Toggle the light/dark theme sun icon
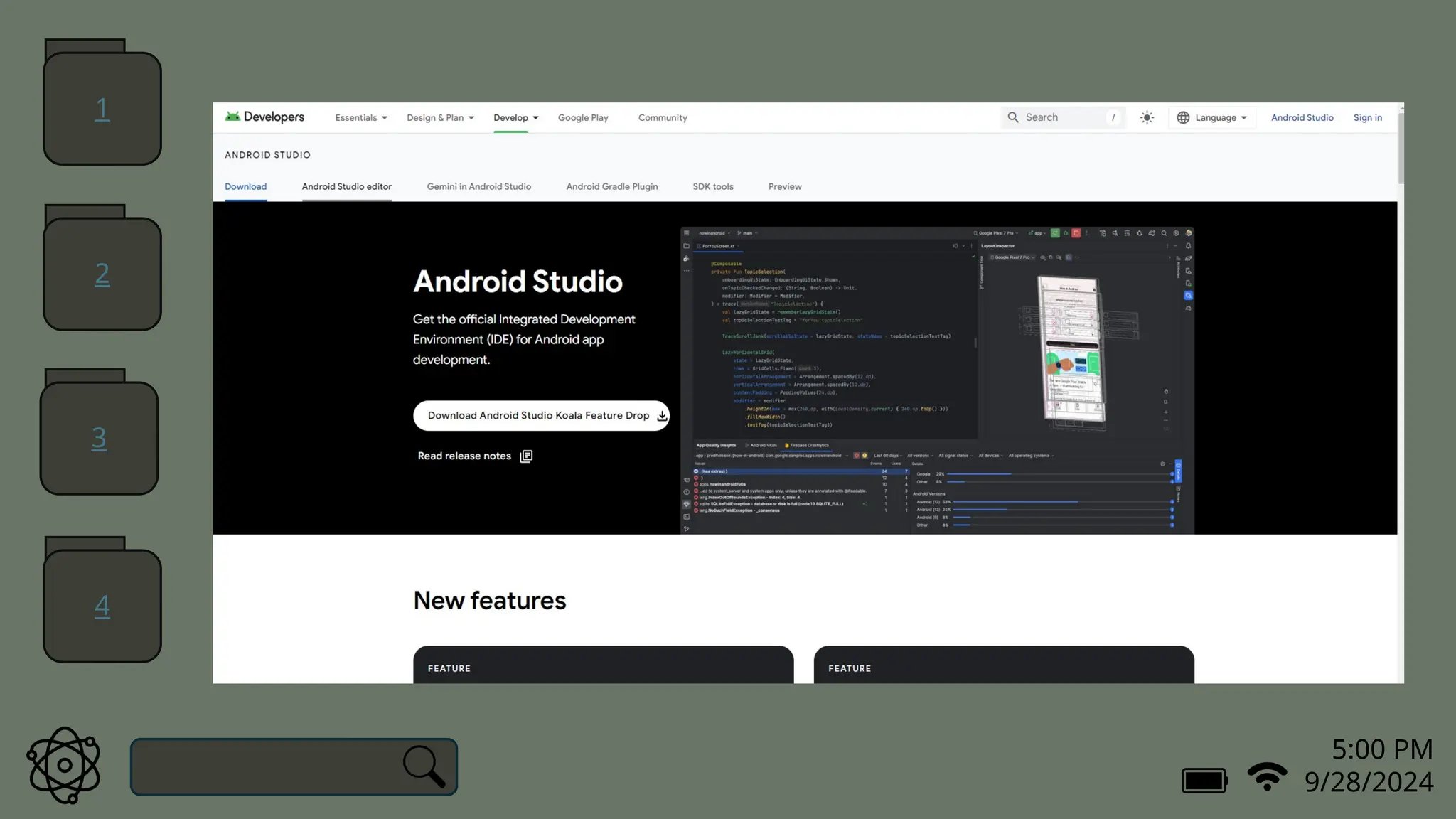The image size is (1456, 819). pos(1147,118)
